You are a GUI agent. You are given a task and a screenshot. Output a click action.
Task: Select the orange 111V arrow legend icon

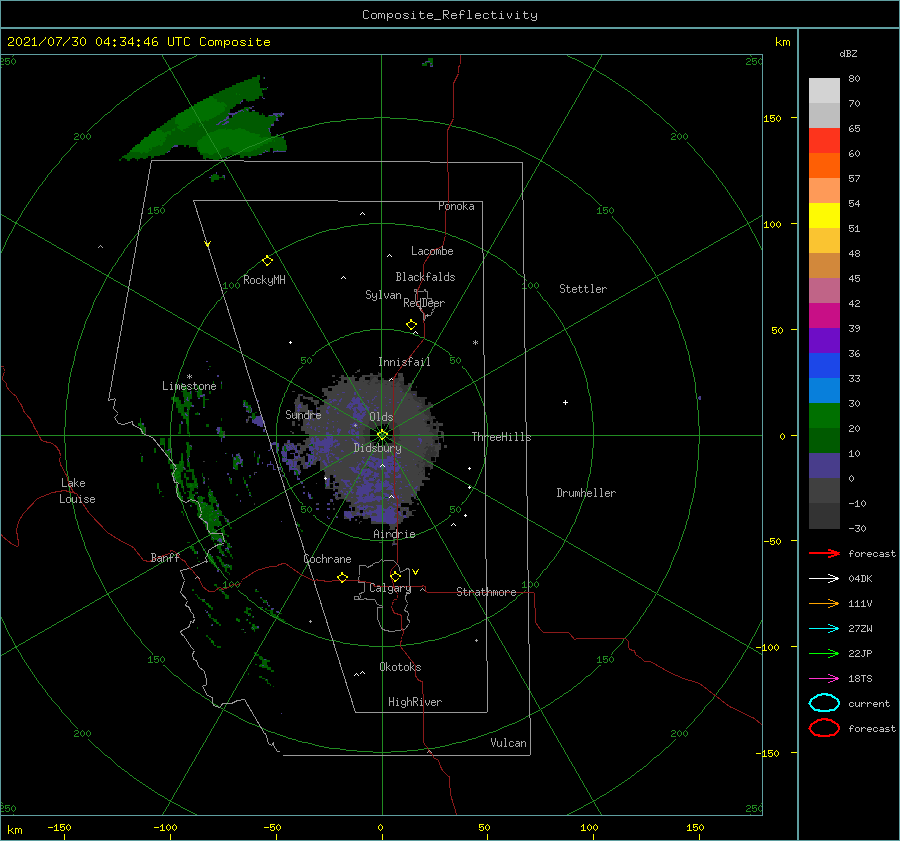824,603
